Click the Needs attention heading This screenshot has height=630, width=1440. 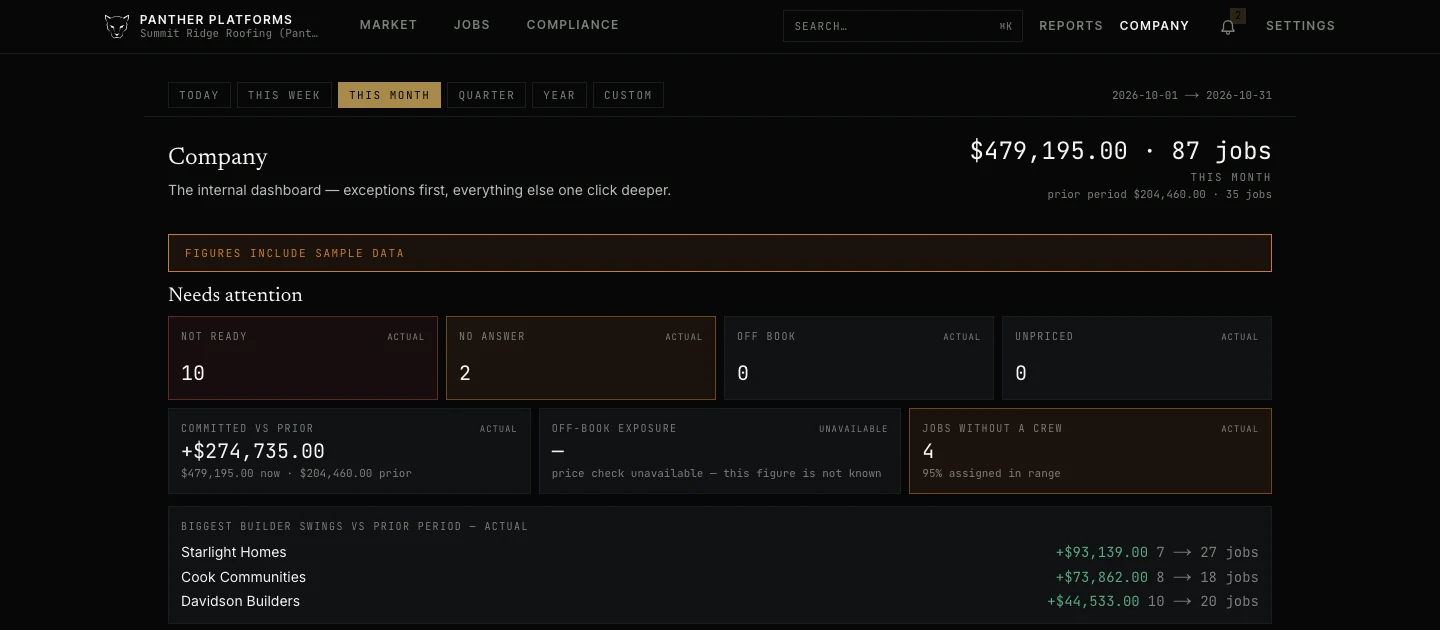[235, 295]
